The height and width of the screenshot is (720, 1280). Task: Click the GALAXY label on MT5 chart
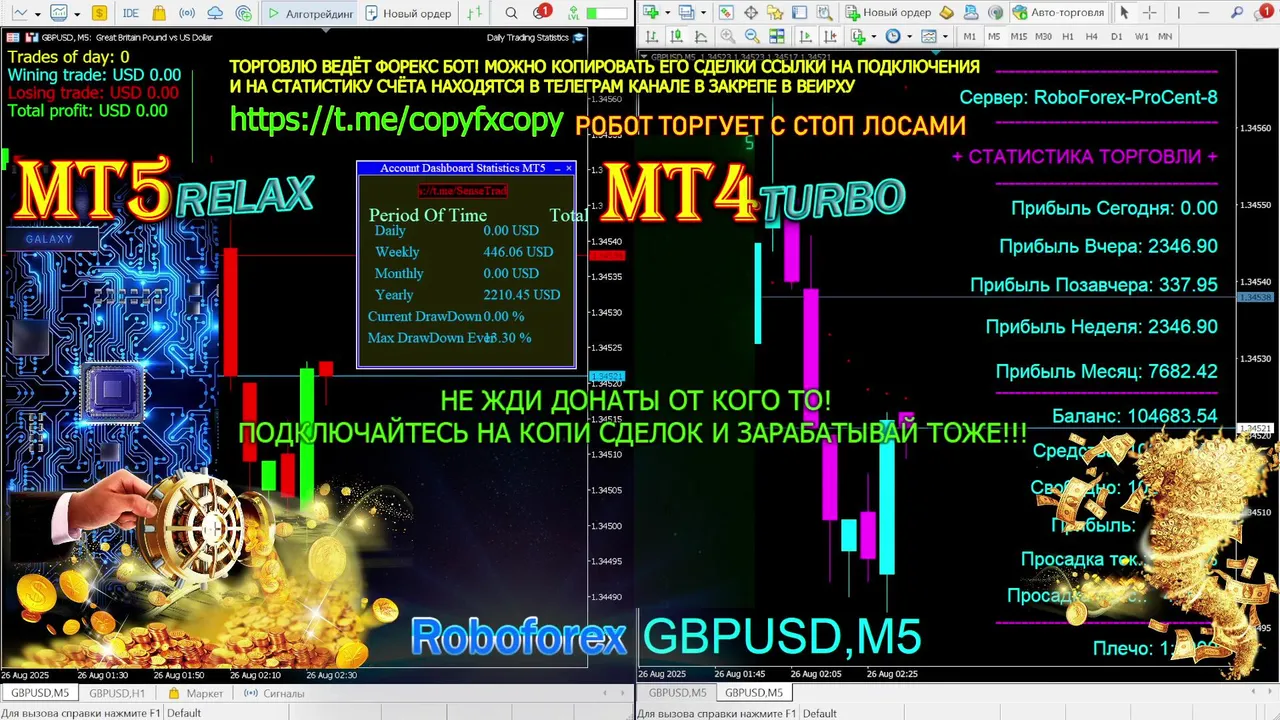pyautogui.click(x=49, y=239)
